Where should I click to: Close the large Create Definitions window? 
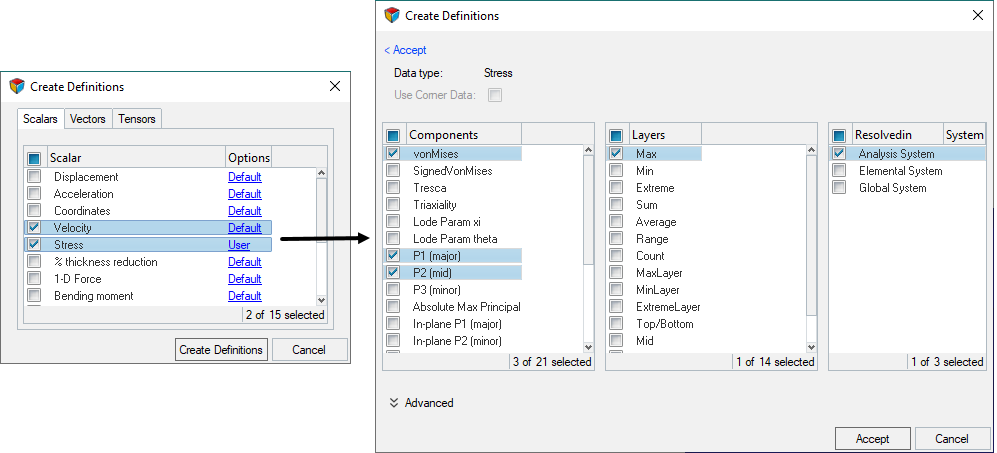tap(977, 15)
